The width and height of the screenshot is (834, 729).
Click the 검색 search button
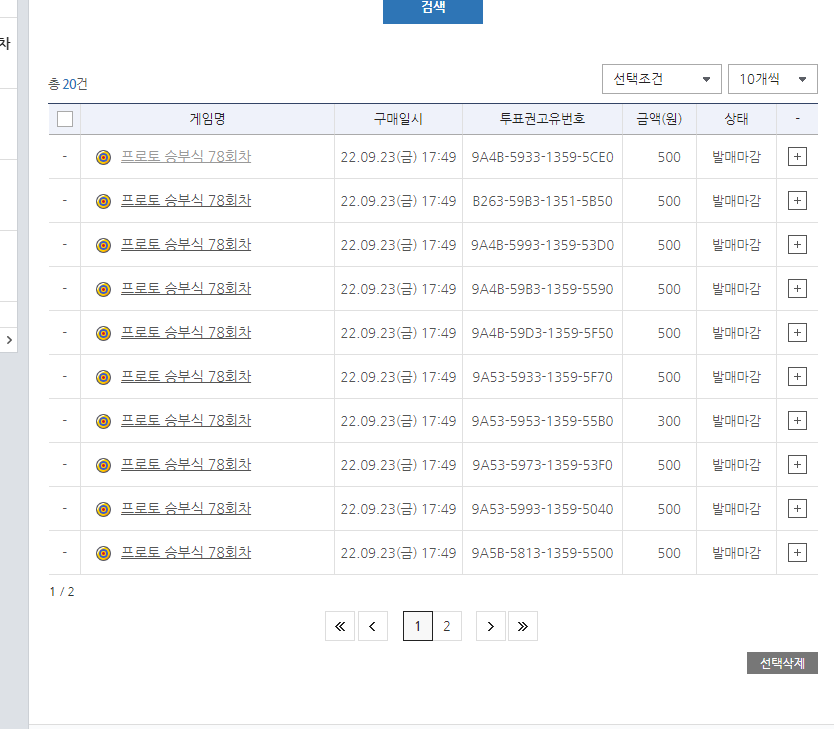click(x=433, y=9)
